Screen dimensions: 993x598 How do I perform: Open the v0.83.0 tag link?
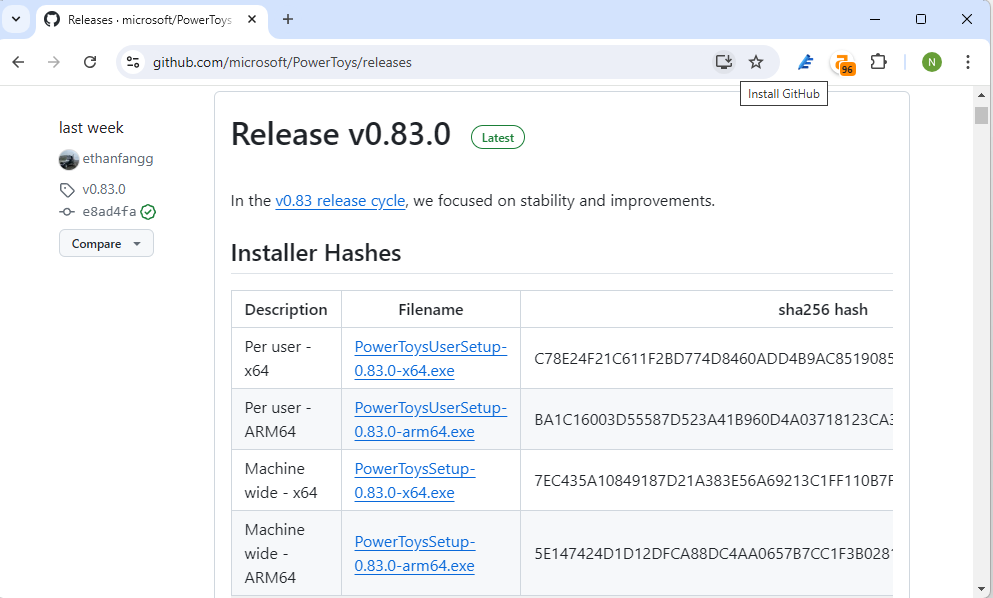pos(104,189)
